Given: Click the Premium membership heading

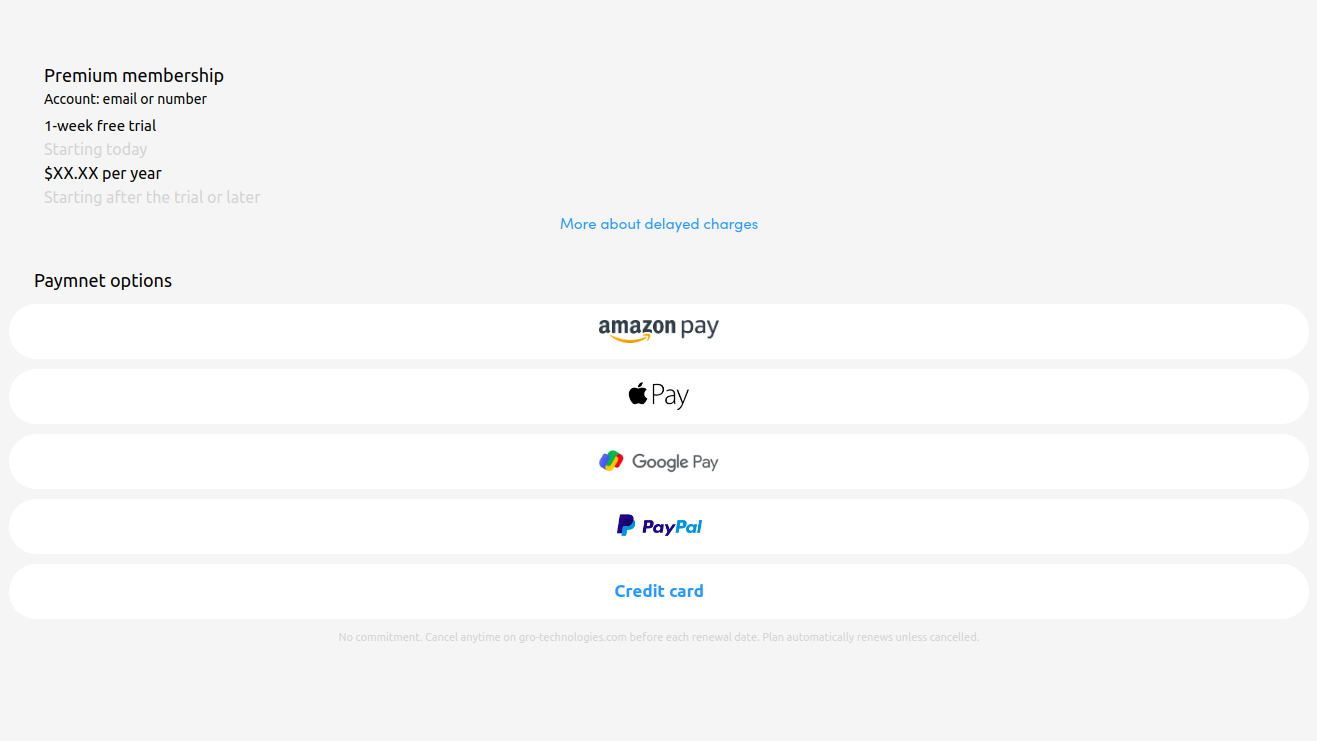Looking at the screenshot, I should click(x=134, y=76).
